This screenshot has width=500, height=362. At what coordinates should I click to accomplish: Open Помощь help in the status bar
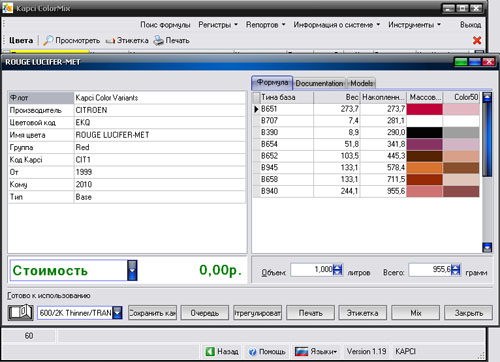tap(267, 352)
